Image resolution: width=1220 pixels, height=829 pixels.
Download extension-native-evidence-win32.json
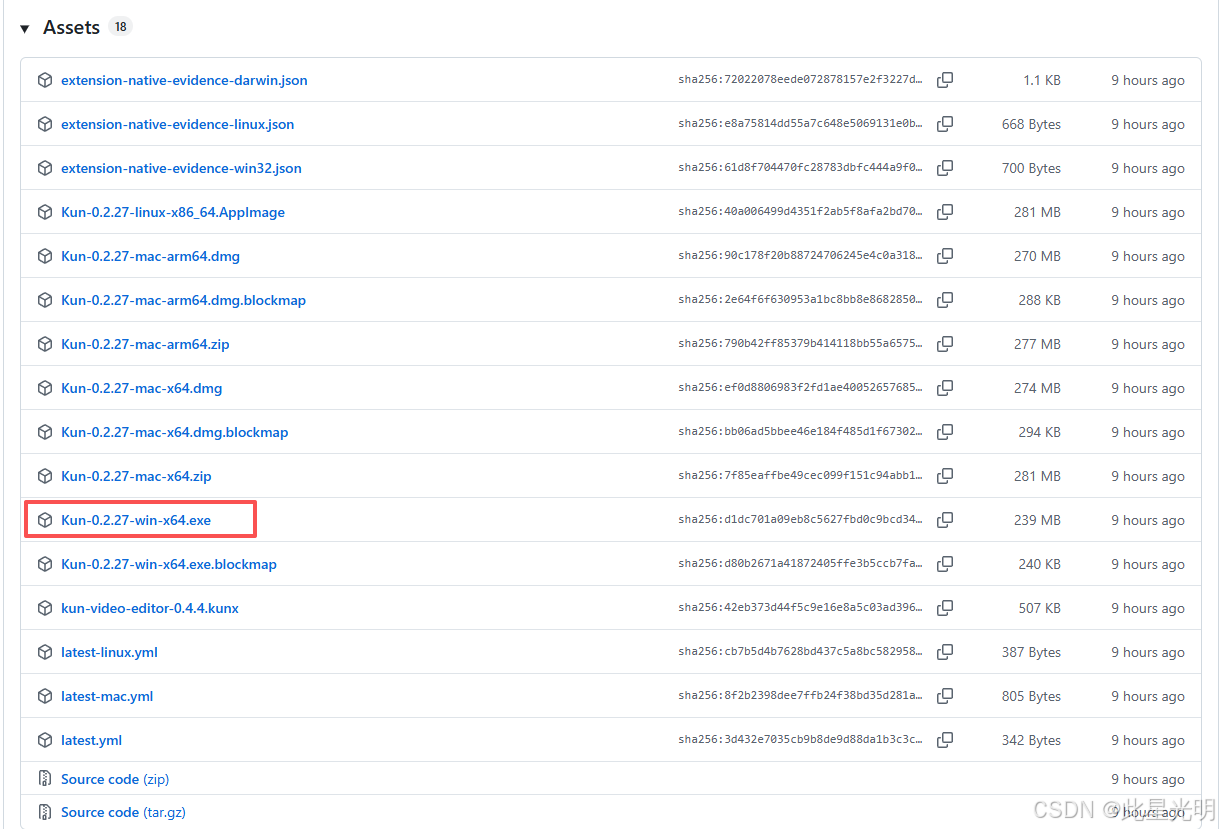click(181, 168)
